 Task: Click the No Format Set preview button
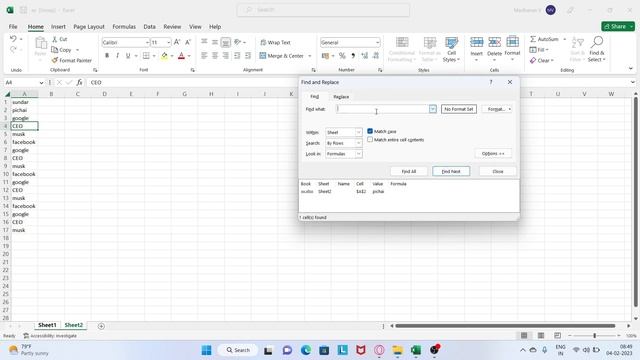point(459,109)
